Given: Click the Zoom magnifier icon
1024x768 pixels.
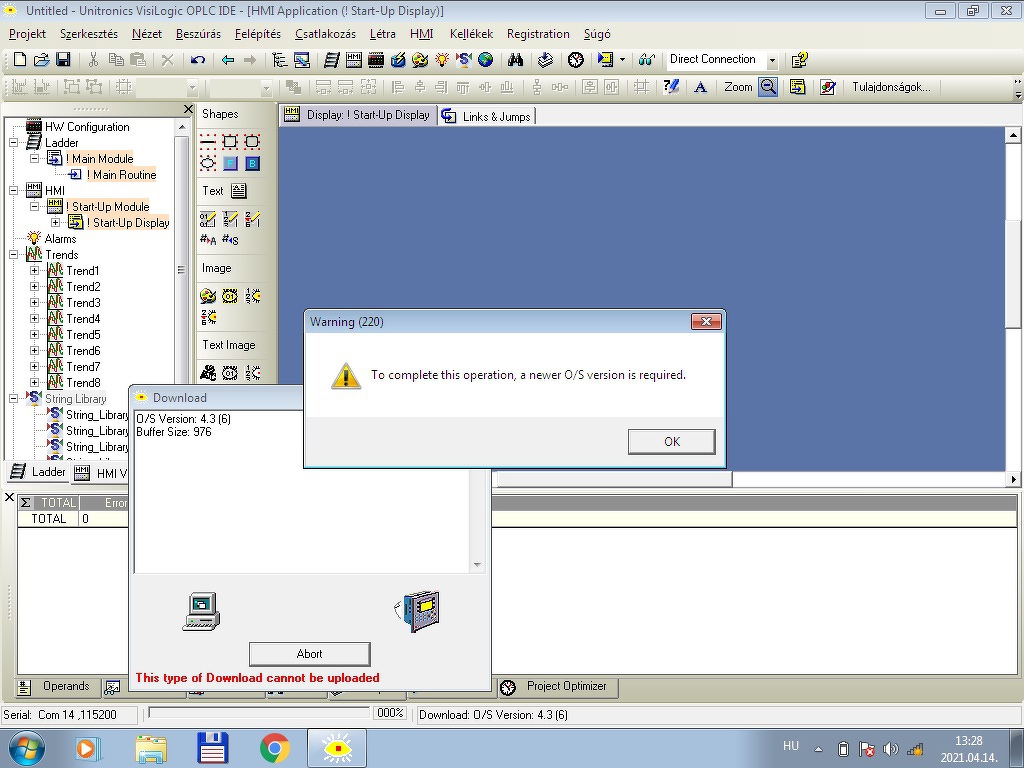Looking at the screenshot, I should coord(768,87).
